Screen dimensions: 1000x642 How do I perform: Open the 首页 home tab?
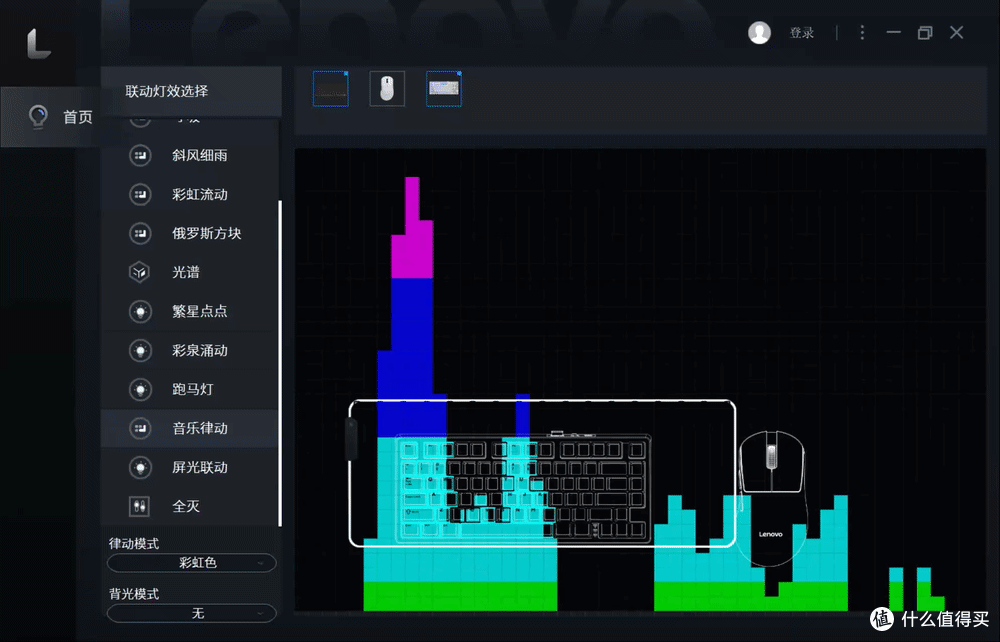[50, 117]
